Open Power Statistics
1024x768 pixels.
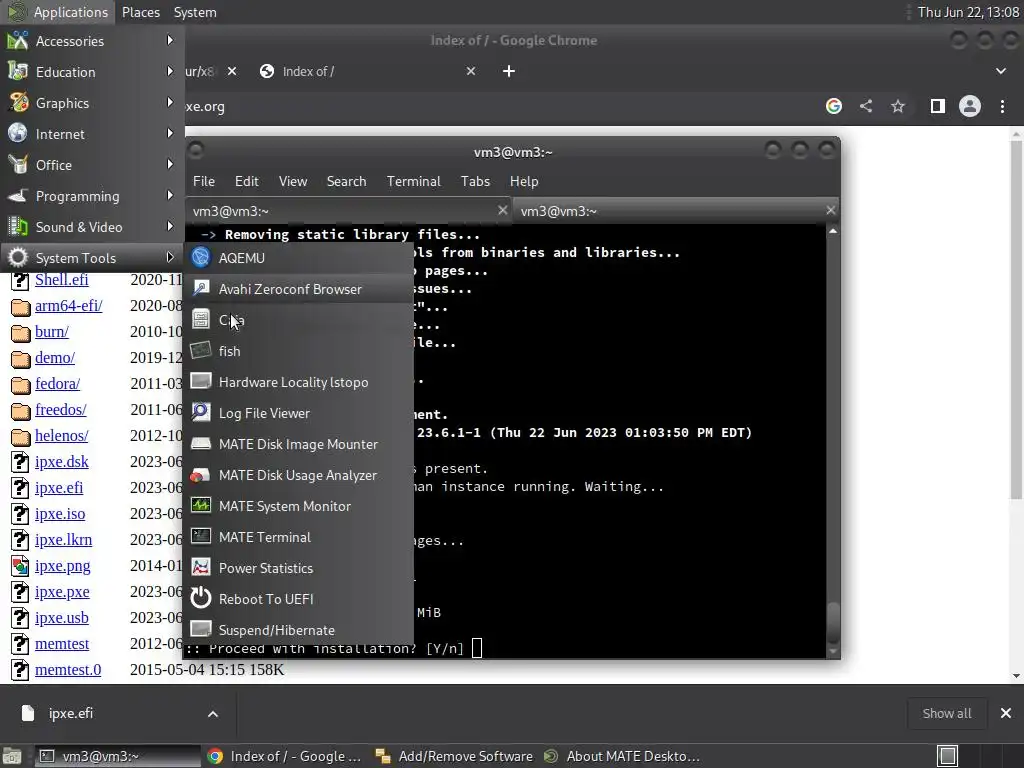click(x=298, y=568)
